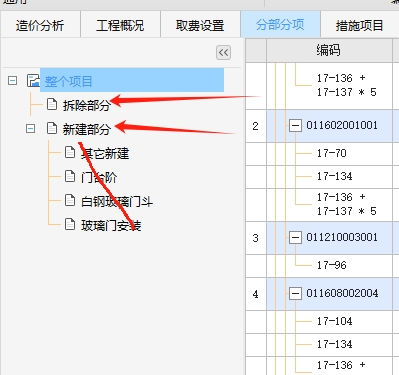Switch to the 造价分析 tab
Image resolution: width=399 pixels, height=375 pixels.
[x=40, y=25]
